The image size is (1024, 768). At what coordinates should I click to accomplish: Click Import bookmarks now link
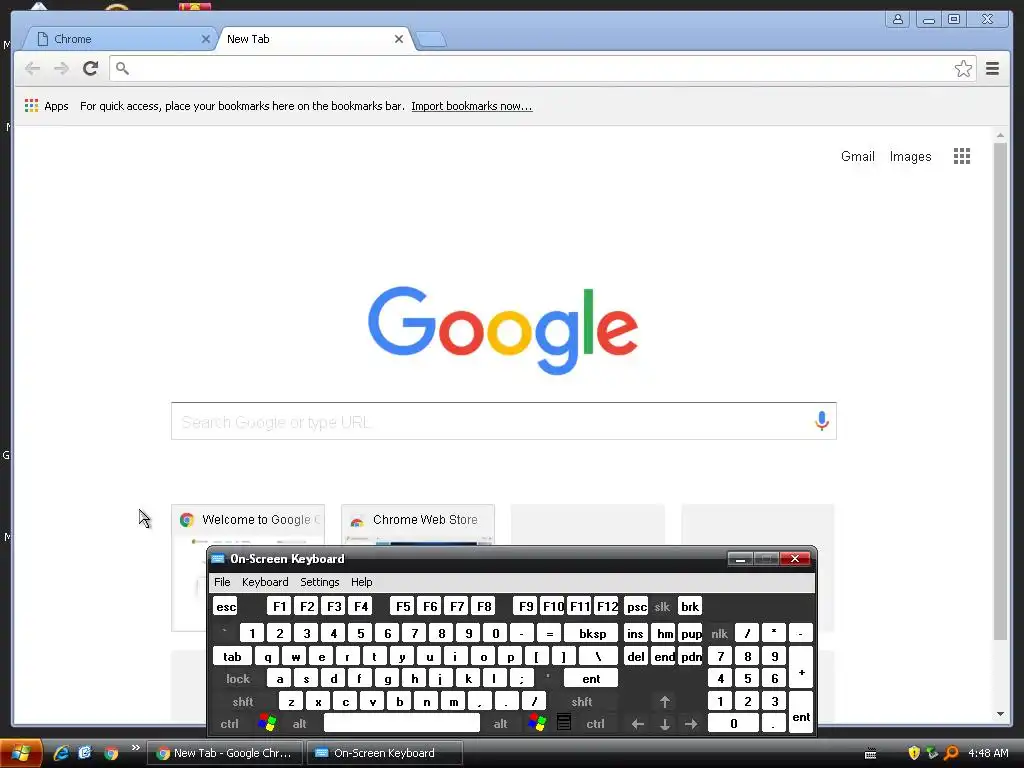472,106
